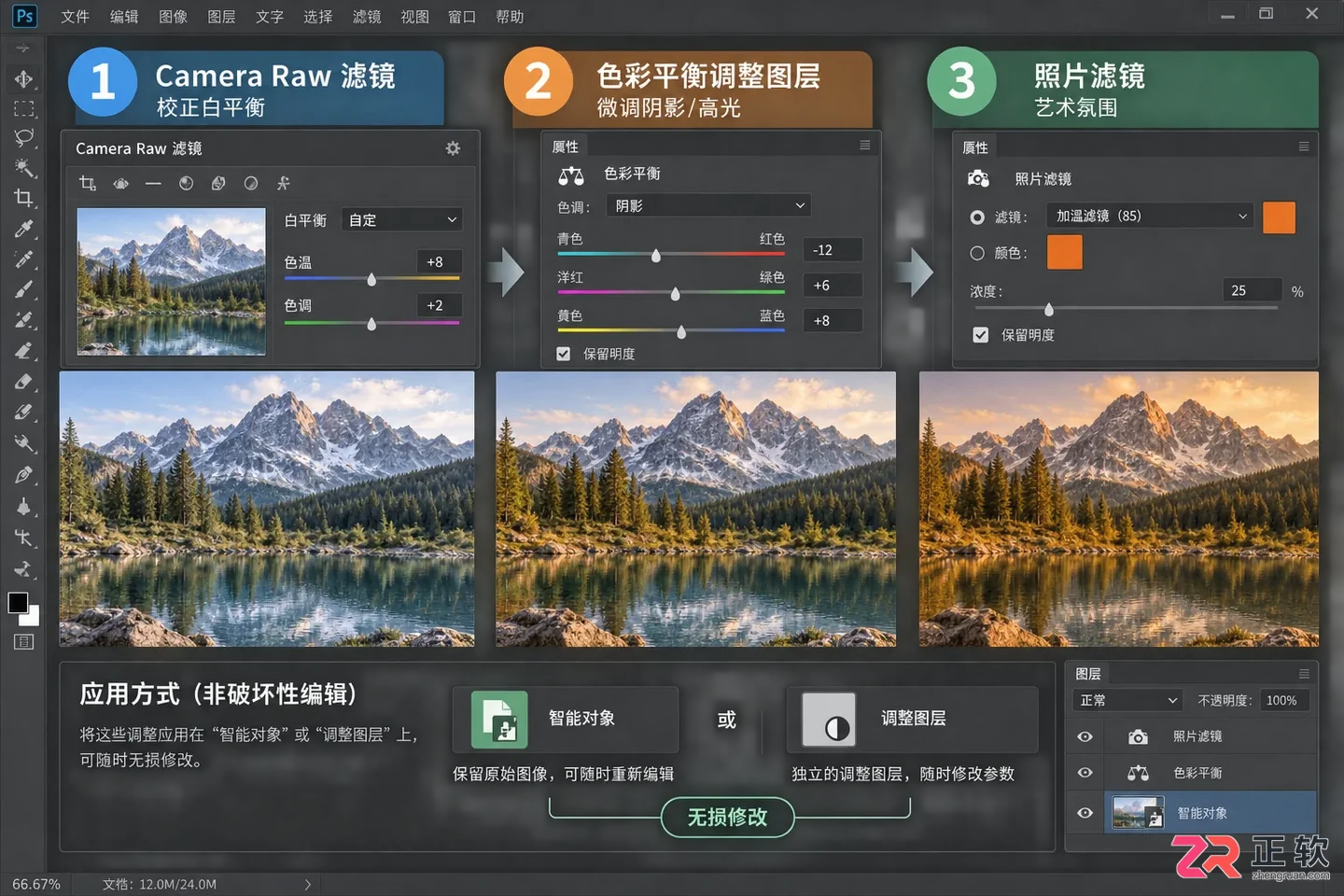The width and height of the screenshot is (1344, 896).
Task: Select the Eyedropper tool
Action: pyautogui.click(x=24, y=229)
